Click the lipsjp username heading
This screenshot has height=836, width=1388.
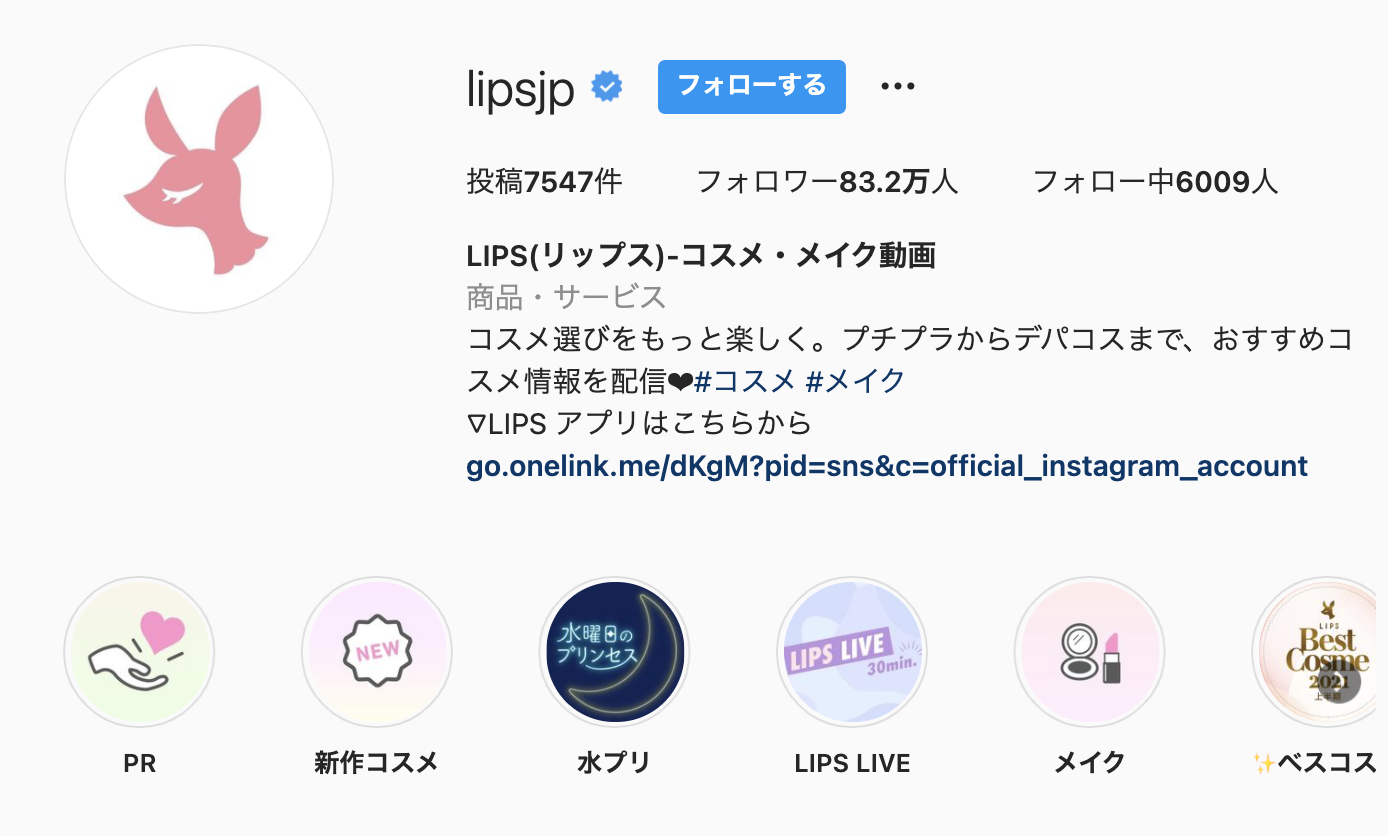521,90
